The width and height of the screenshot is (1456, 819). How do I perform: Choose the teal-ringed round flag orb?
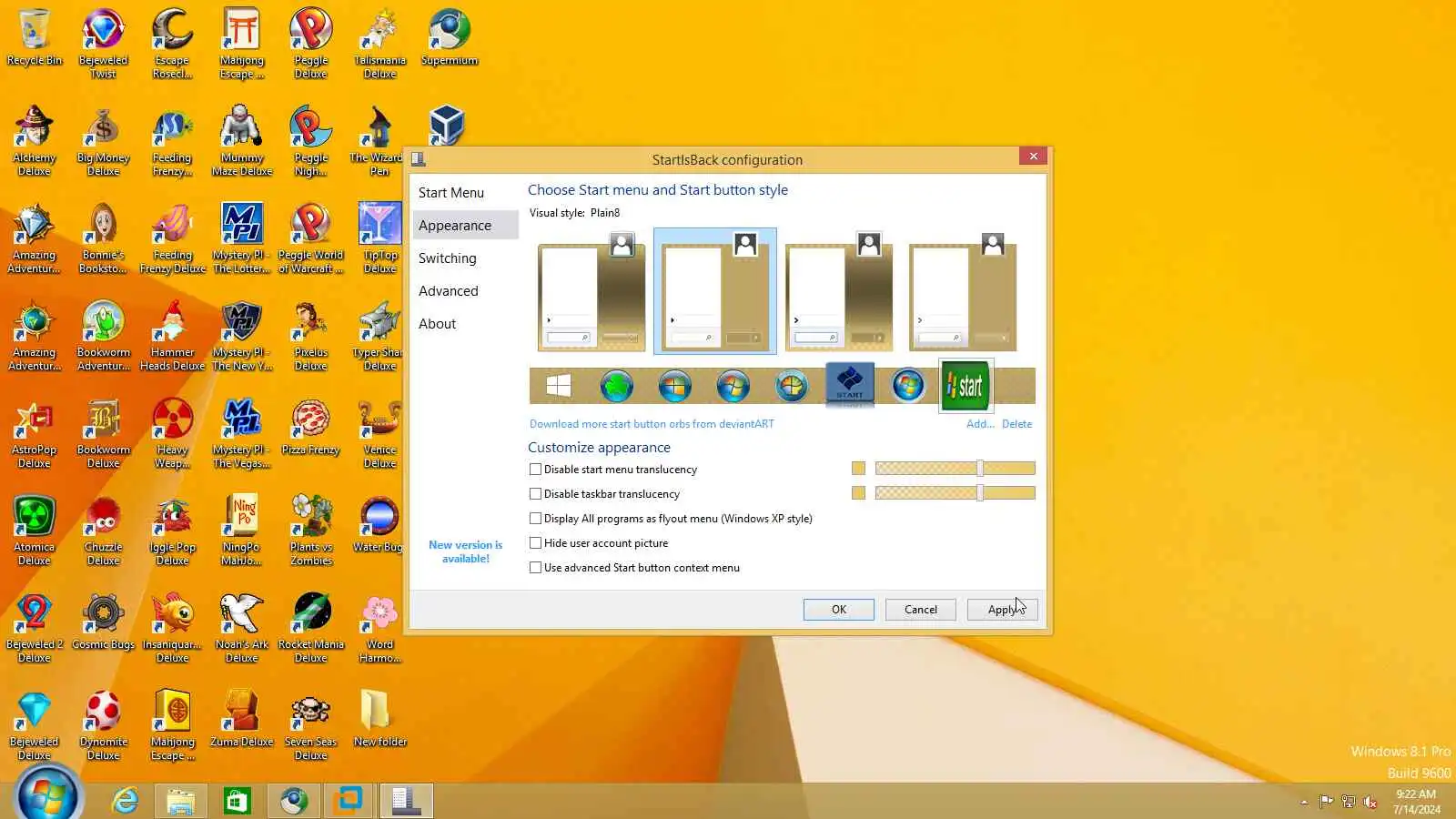[792, 386]
